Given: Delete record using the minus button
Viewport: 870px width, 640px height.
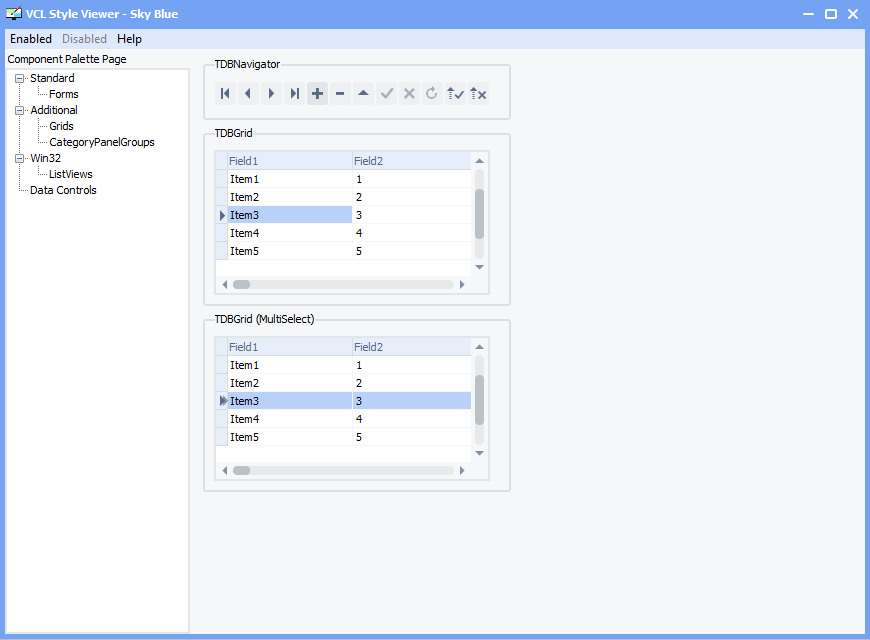Looking at the screenshot, I should coord(340,94).
